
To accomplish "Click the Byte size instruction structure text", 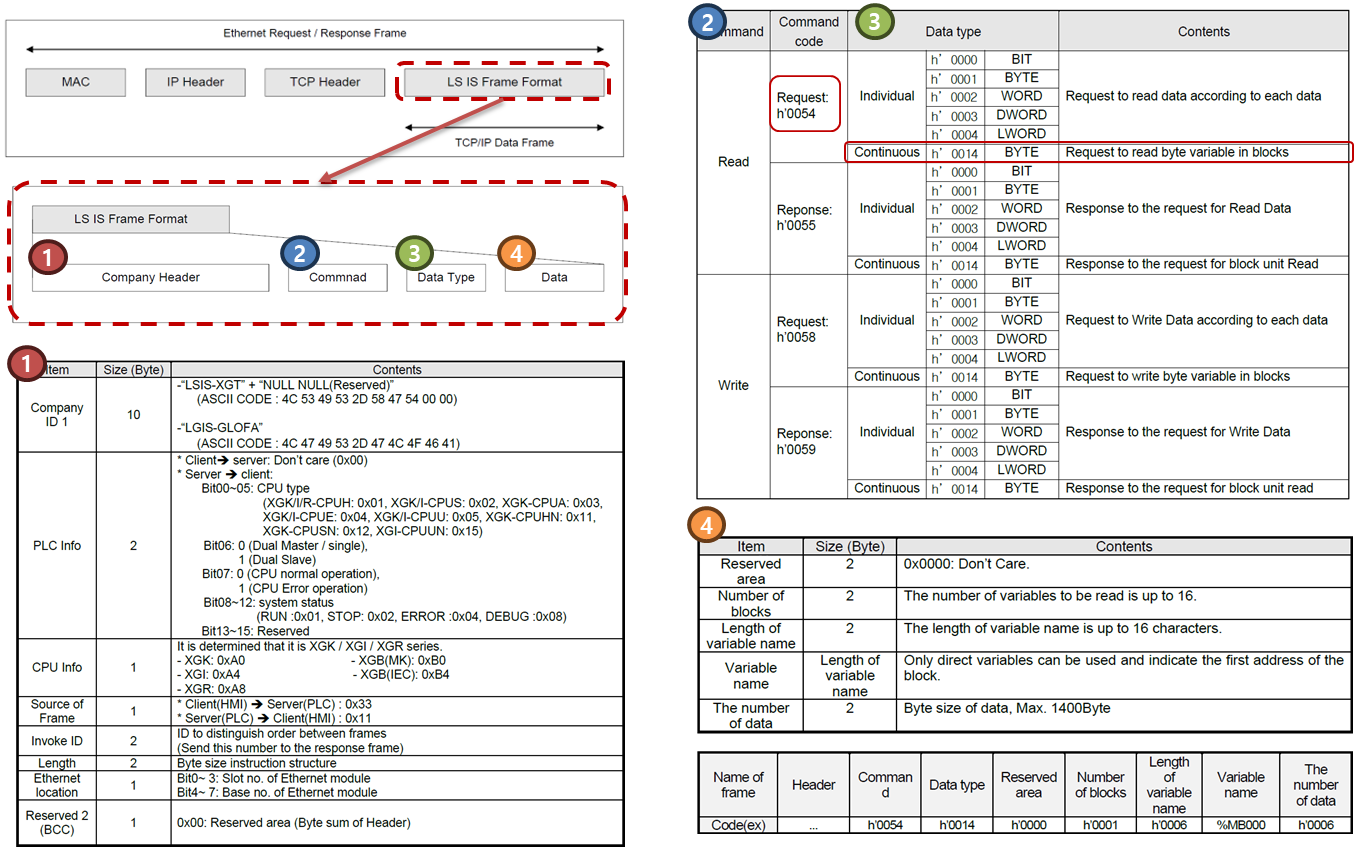I will point(256,763).
